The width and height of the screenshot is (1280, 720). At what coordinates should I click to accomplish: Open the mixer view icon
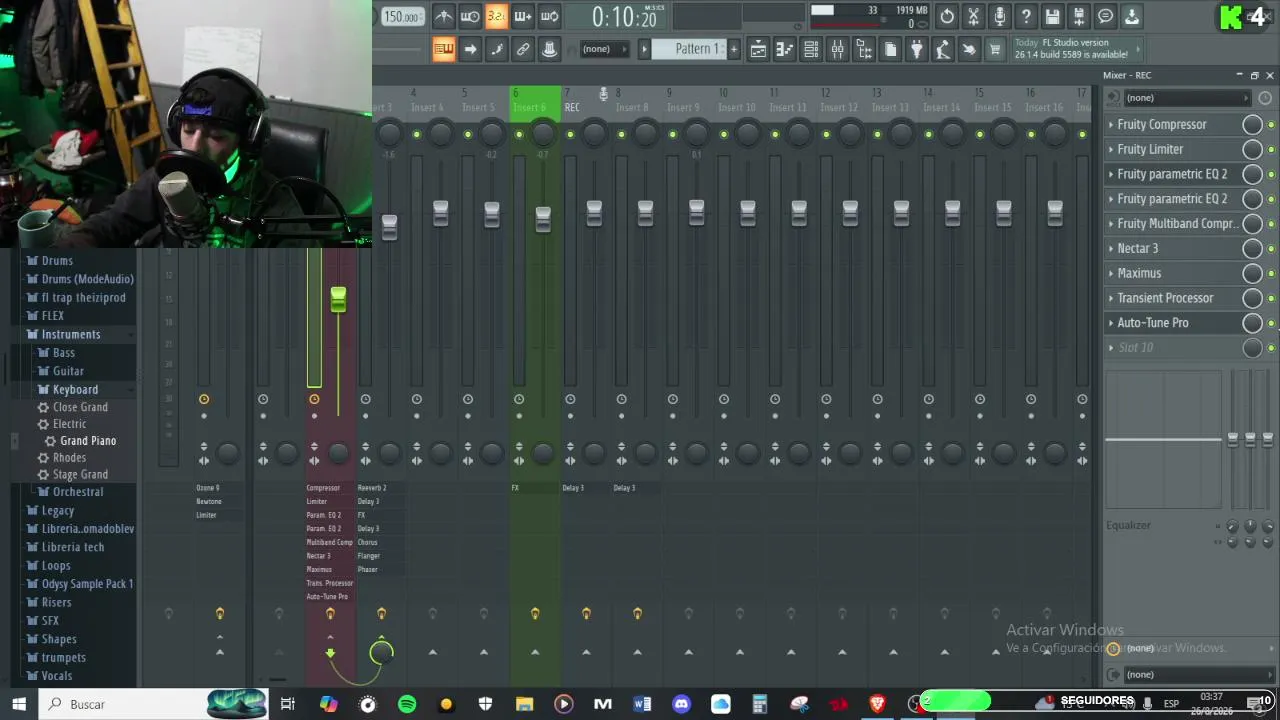click(x=838, y=49)
